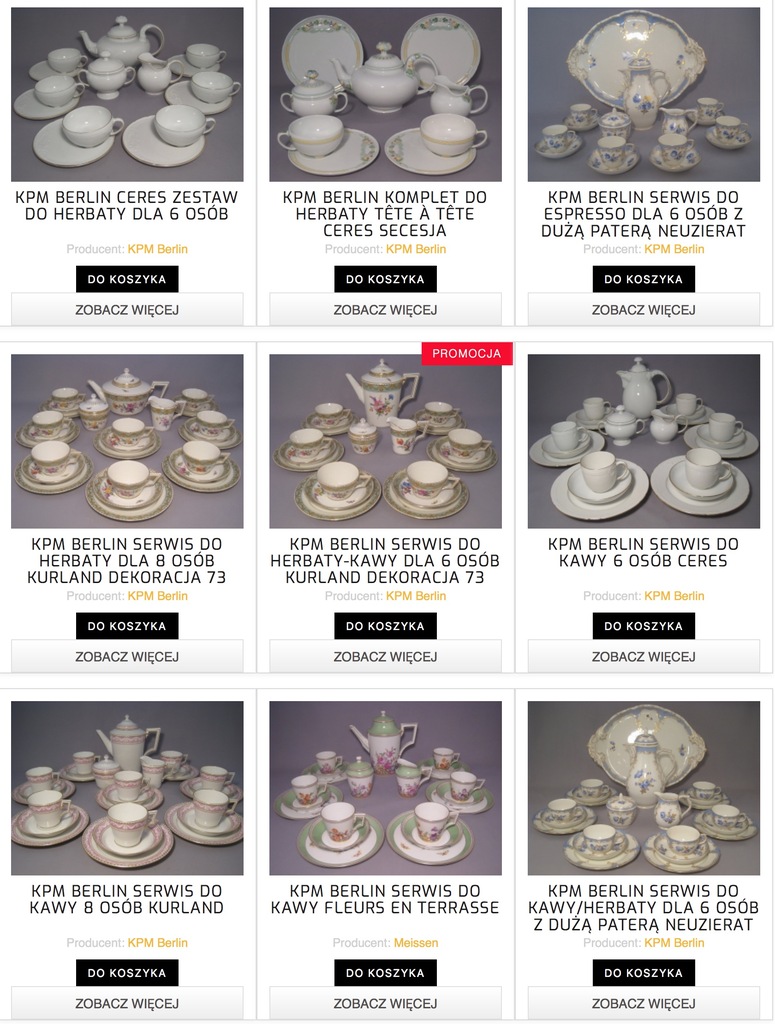The width and height of the screenshot is (775, 1024).
Task: Open the tête à tête Ceres Secesja photo
Action: (x=385, y=95)
